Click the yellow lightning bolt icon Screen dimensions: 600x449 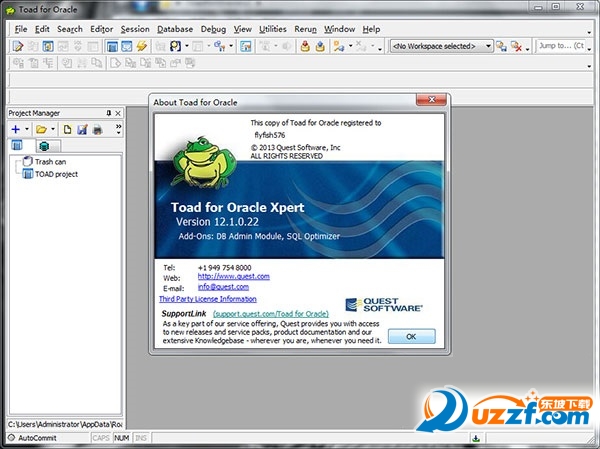click(142, 46)
